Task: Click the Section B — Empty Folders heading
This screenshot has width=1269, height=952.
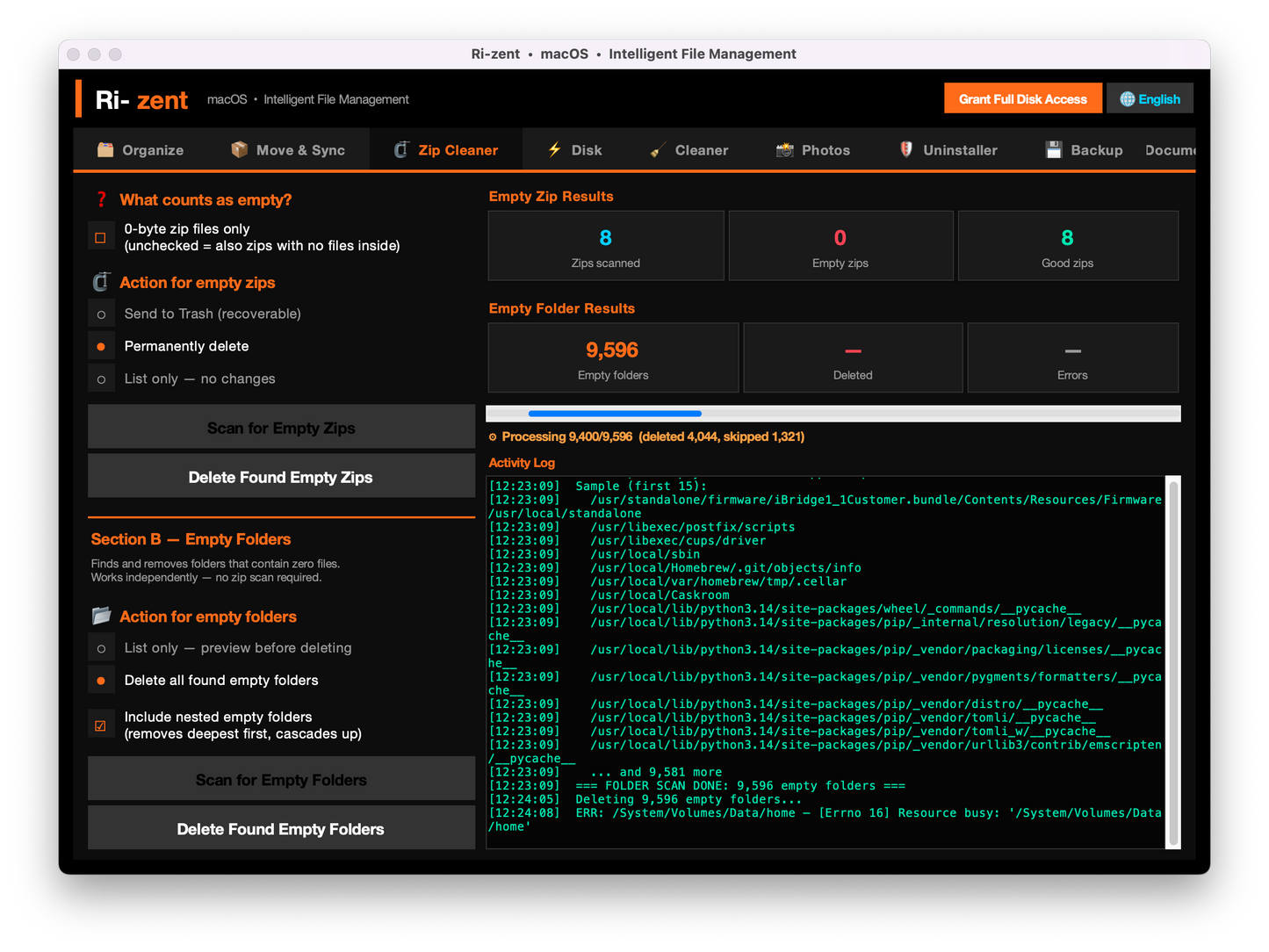Action: coord(191,539)
